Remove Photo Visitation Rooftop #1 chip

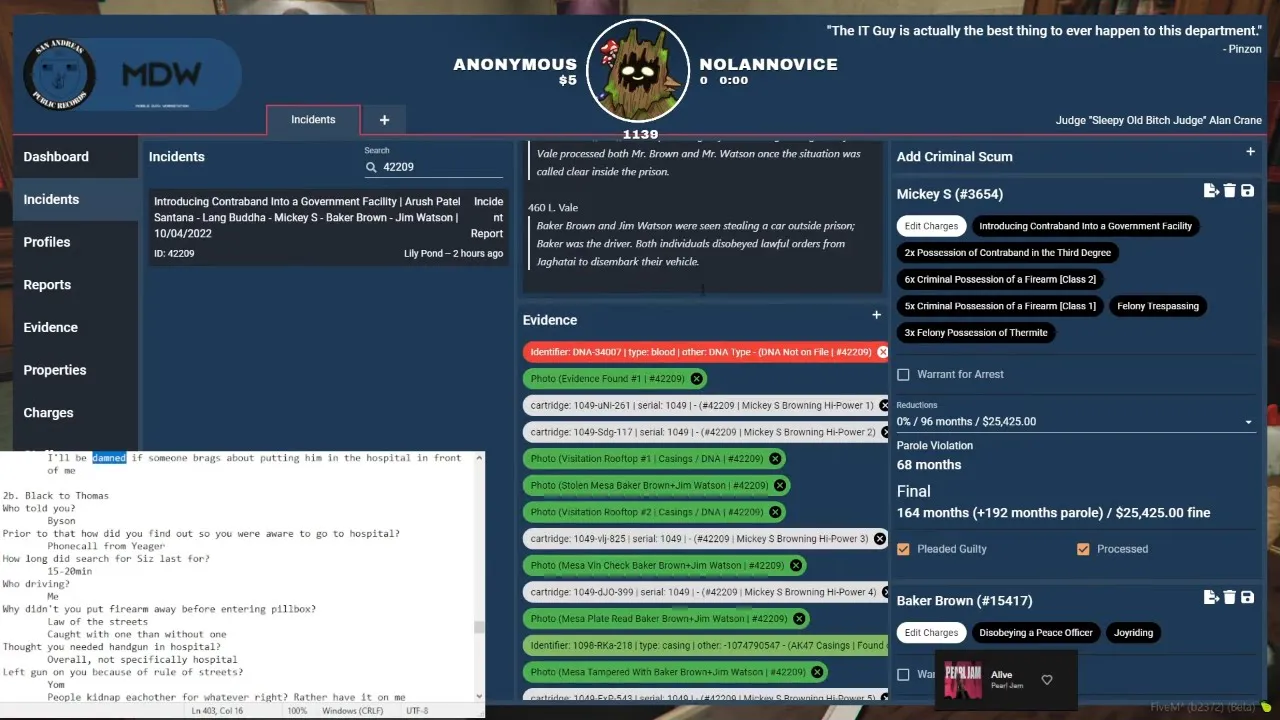point(775,459)
